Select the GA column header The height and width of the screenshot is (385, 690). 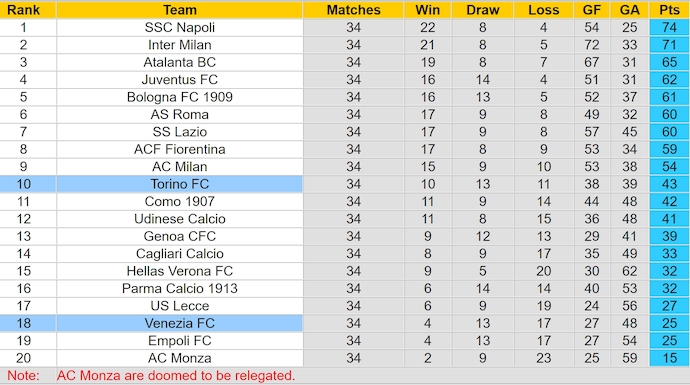(630, 10)
